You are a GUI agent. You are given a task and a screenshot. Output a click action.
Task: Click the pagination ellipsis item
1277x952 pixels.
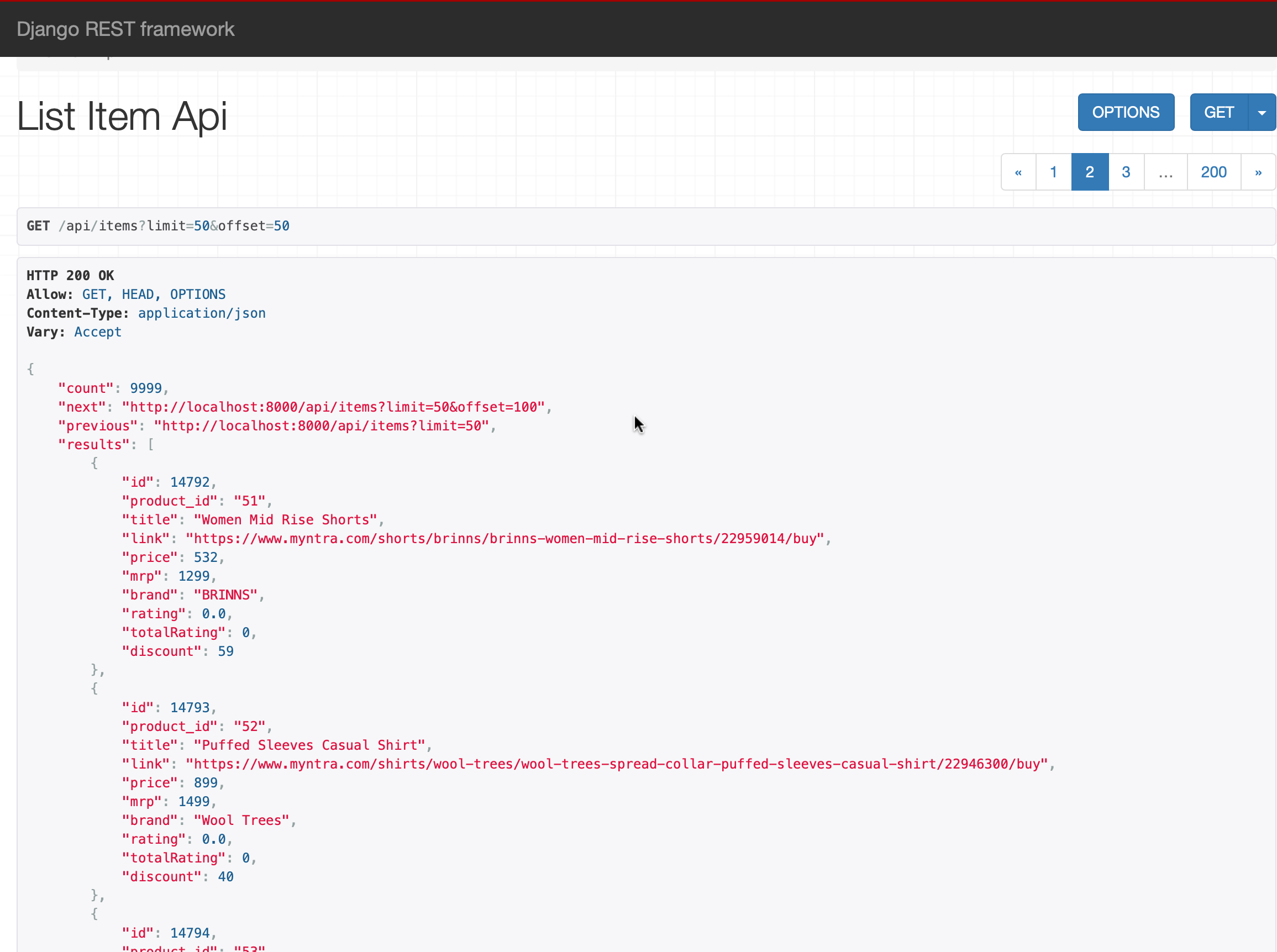(x=1165, y=172)
